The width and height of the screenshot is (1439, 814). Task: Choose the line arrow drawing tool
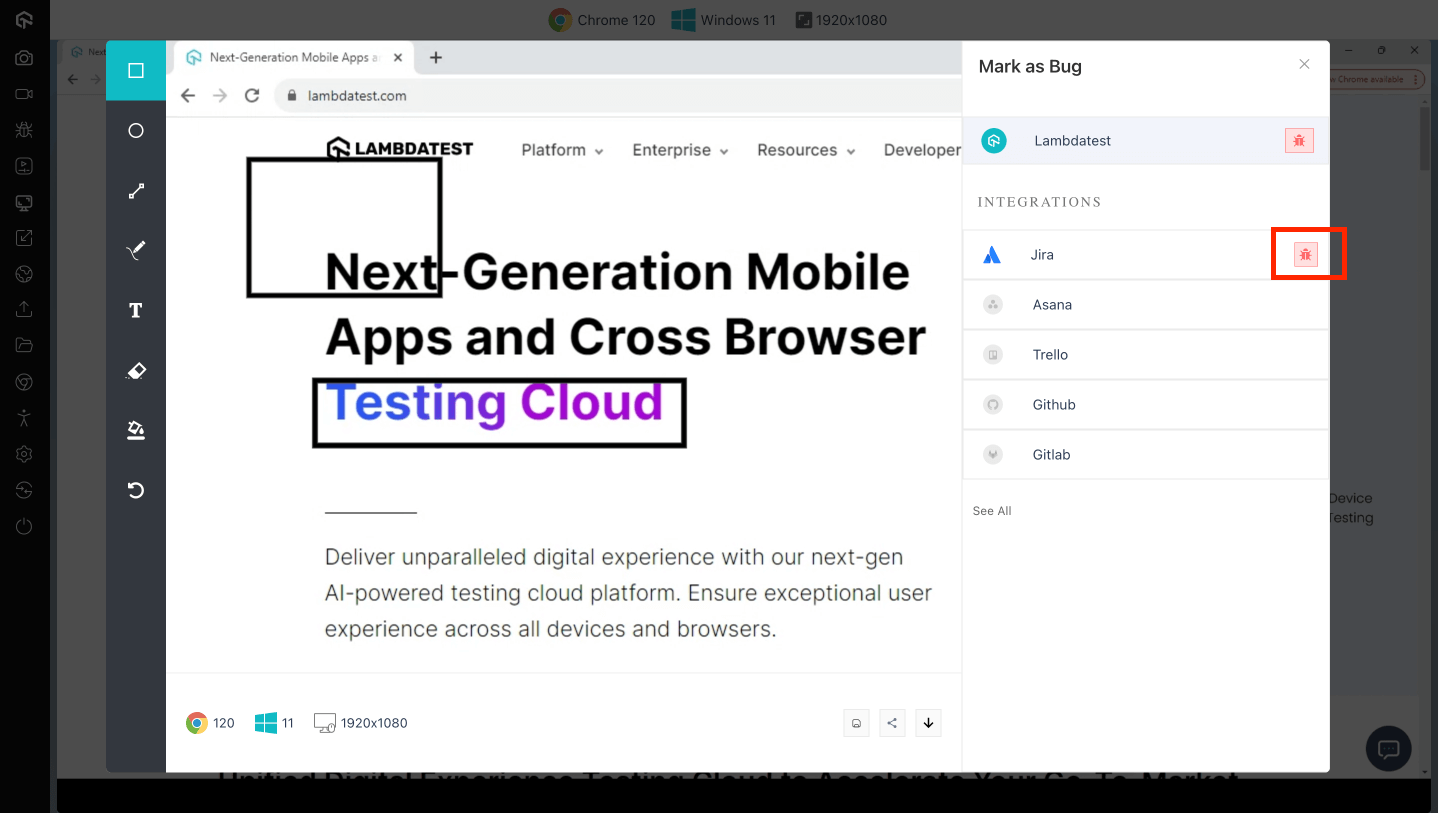point(136,191)
